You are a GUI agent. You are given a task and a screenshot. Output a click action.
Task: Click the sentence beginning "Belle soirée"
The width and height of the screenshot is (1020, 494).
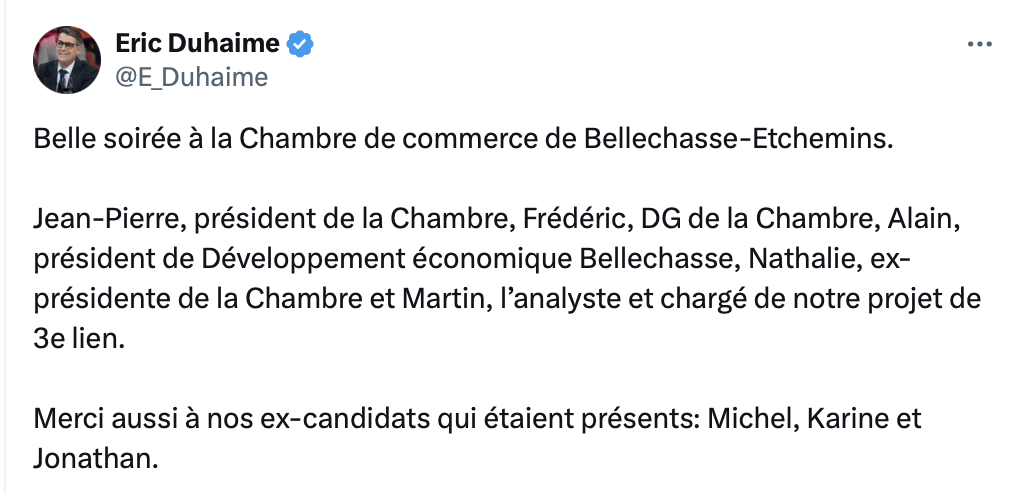click(463, 139)
